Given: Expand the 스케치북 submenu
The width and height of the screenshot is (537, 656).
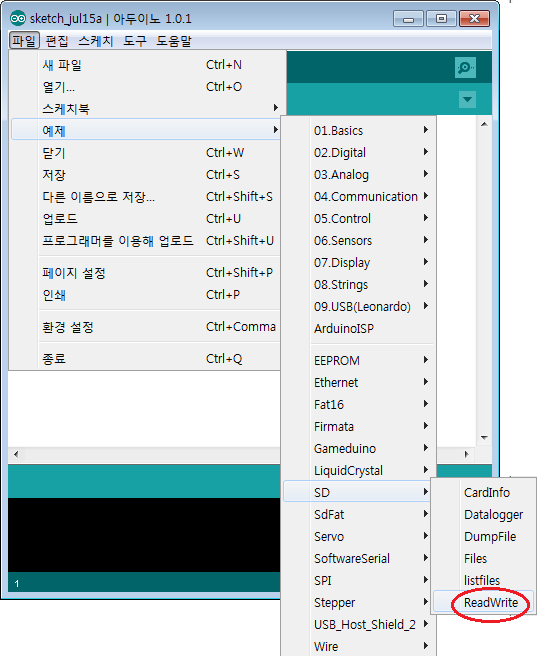Looking at the screenshot, I should tap(145, 109).
